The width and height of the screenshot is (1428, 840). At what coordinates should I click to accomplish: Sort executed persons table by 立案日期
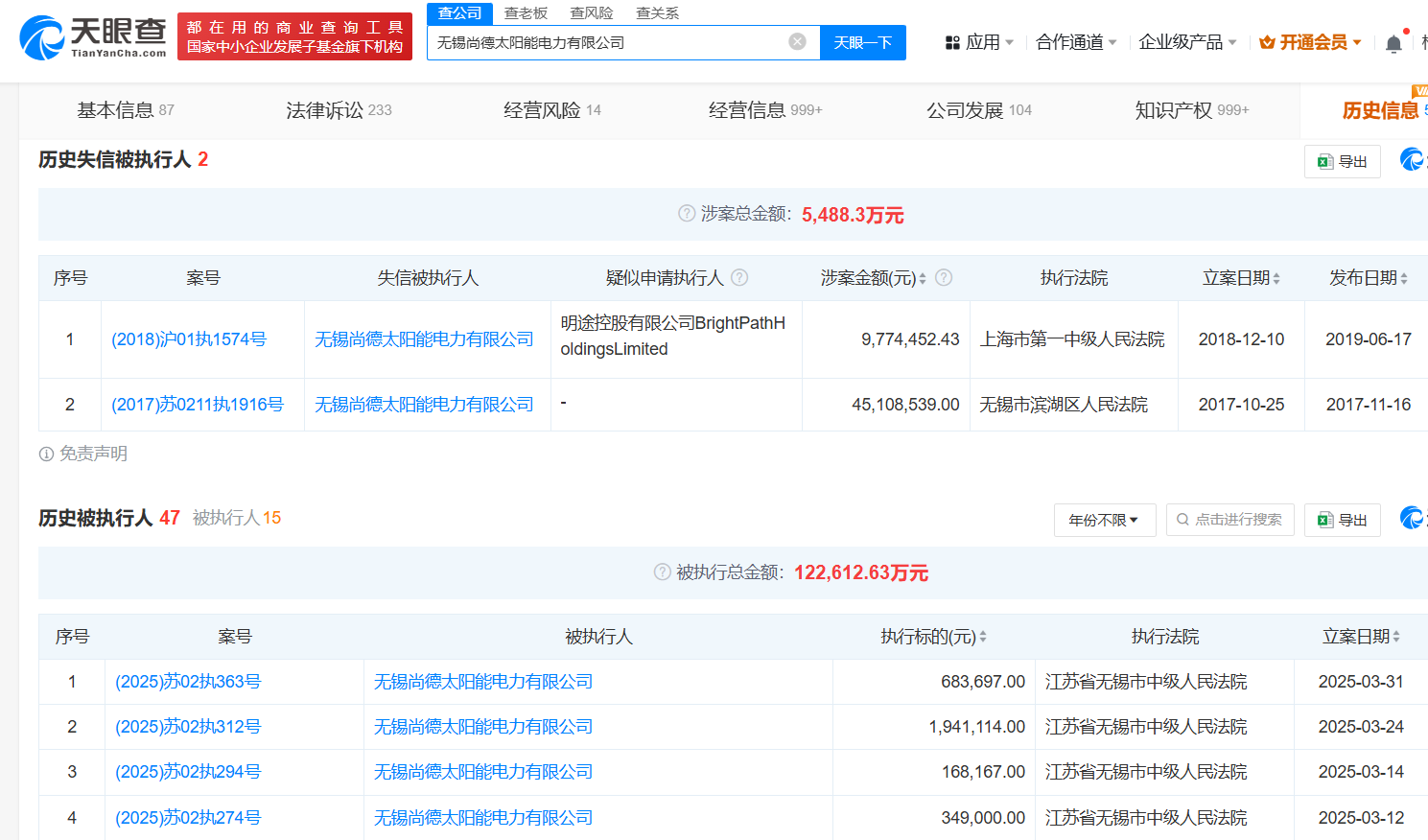[x=1396, y=637]
